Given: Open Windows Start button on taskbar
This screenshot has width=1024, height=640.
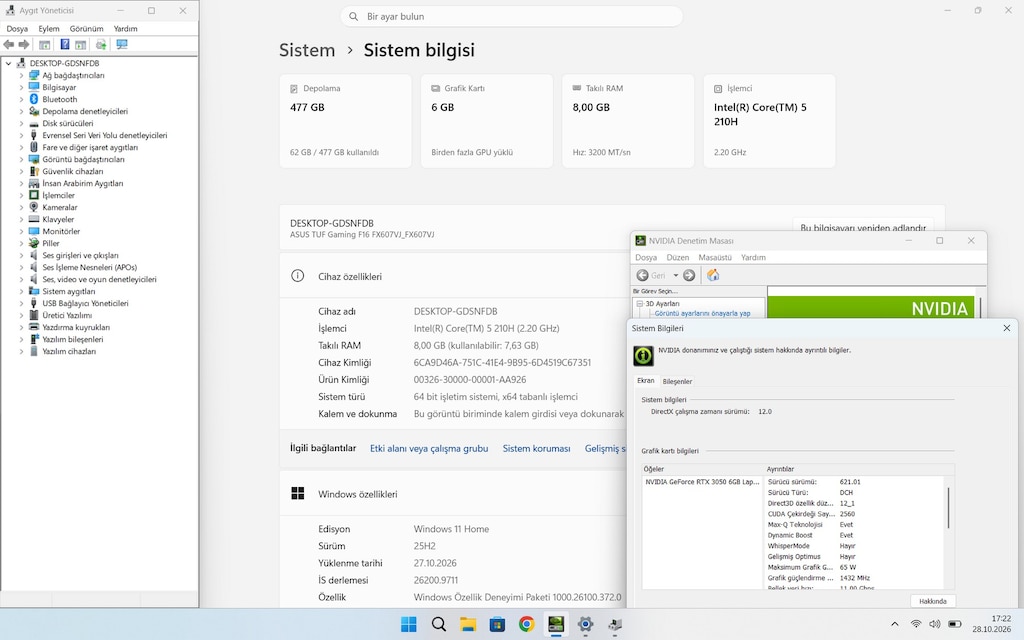Looking at the screenshot, I should point(409,624).
